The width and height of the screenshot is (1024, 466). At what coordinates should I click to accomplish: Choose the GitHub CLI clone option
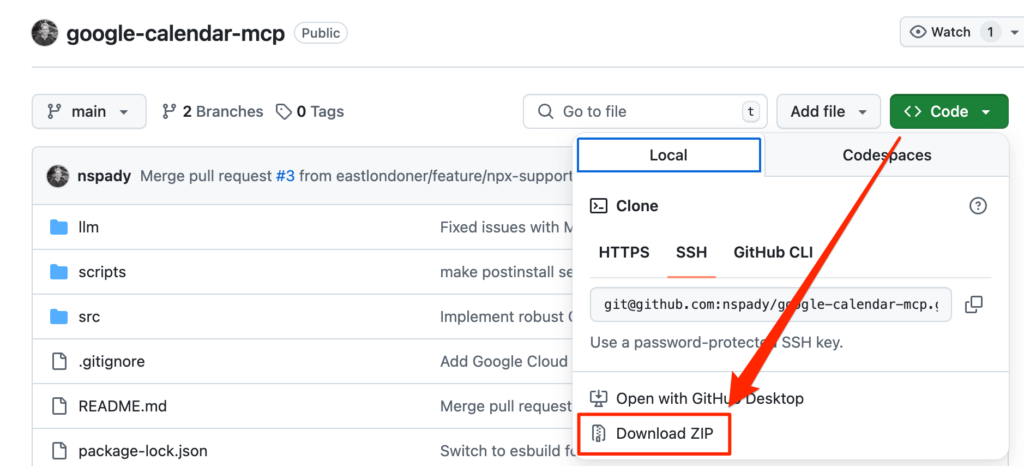pos(773,252)
